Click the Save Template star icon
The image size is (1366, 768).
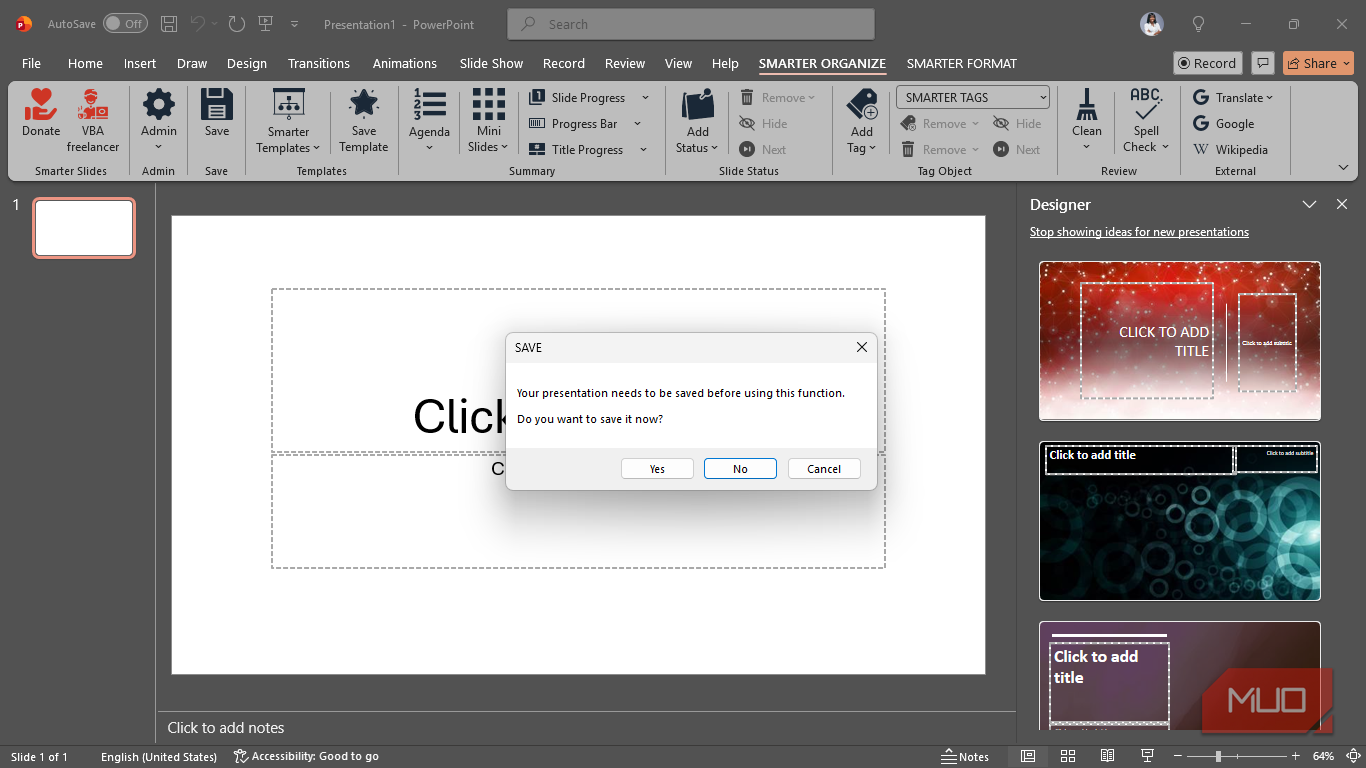(x=363, y=104)
